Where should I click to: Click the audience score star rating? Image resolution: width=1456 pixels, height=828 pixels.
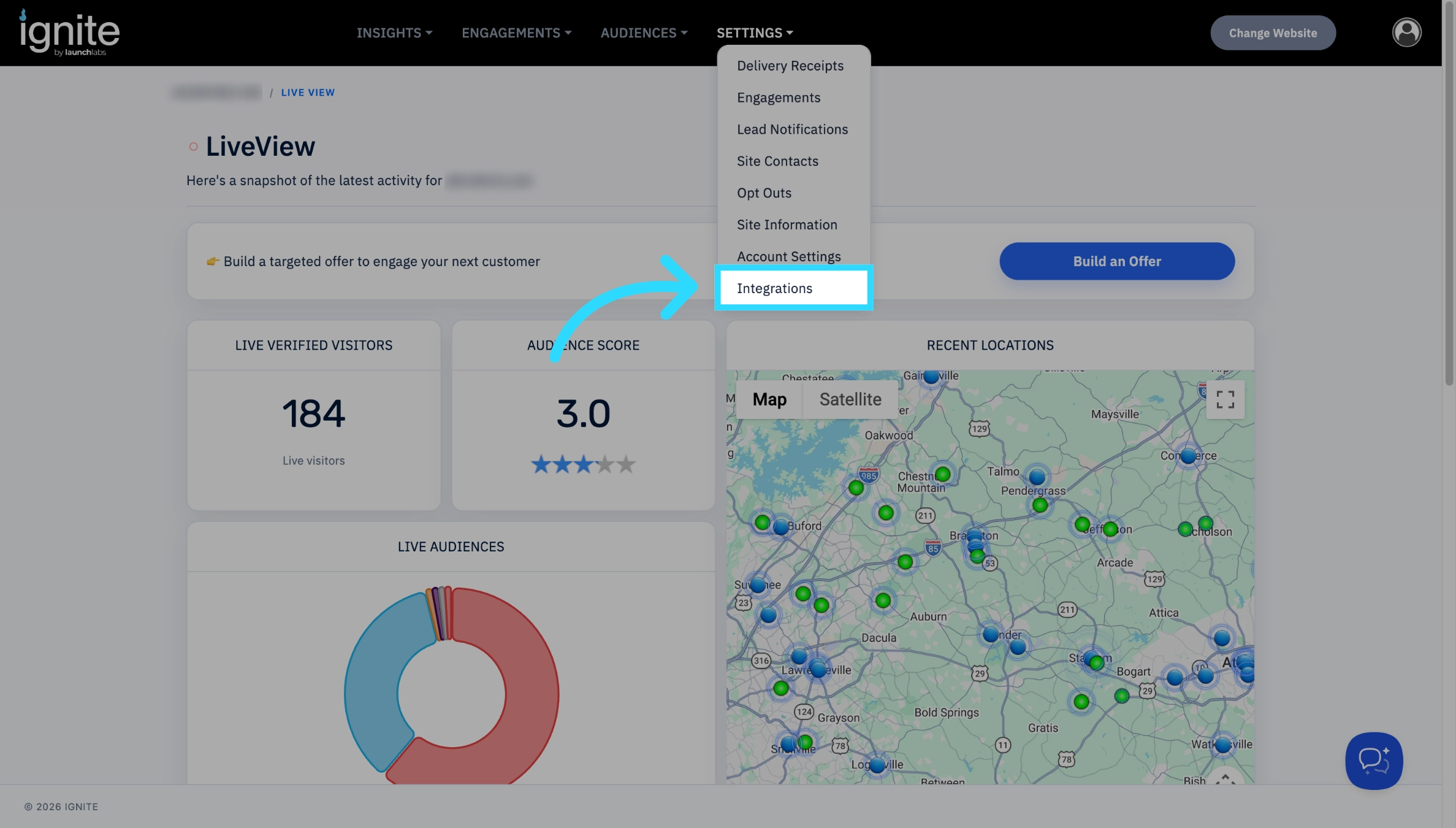click(x=583, y=464)
